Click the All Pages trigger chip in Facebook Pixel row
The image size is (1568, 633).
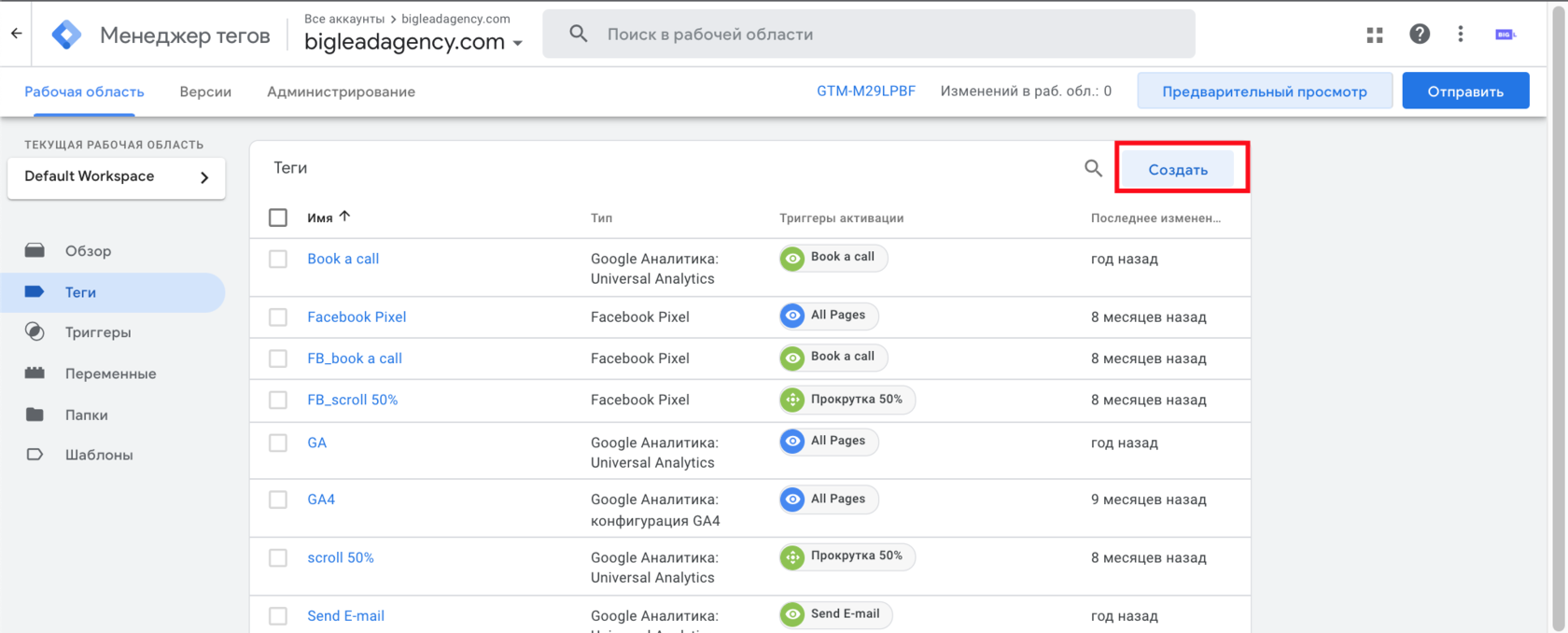pyautogui.click(x=829, y=316)
